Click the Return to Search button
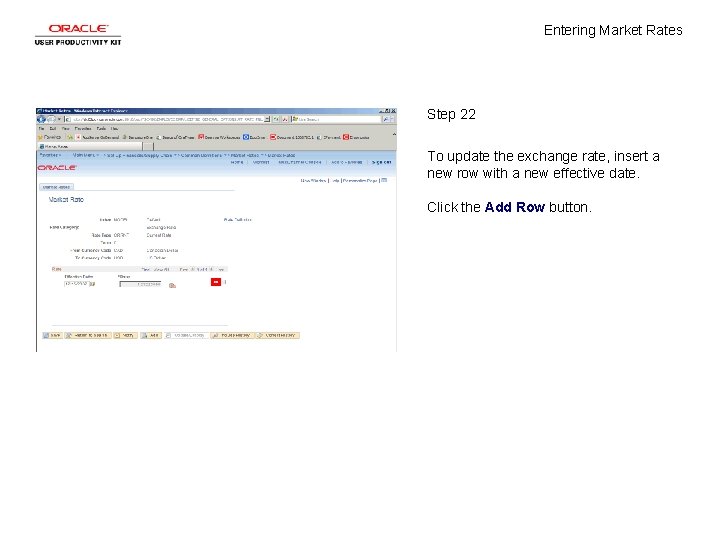 88,336
